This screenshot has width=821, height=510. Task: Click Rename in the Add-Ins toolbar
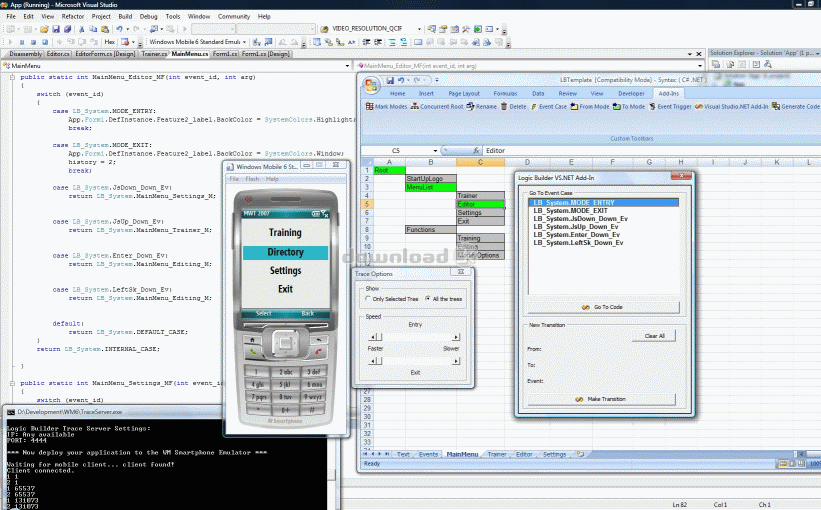click(482, 106)
